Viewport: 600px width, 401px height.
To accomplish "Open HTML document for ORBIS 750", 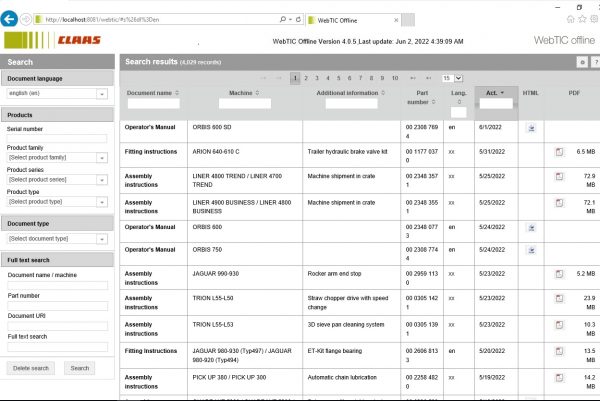I will [531, 251].
